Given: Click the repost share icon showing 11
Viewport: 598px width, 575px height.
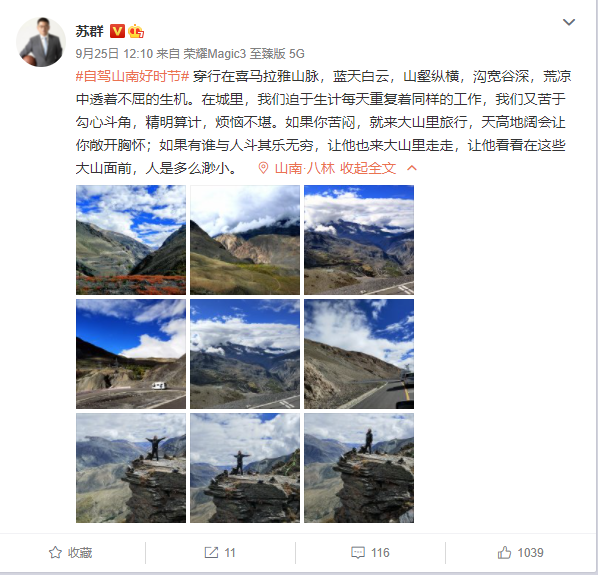Looking at the screenshot, I should [211, 553].
